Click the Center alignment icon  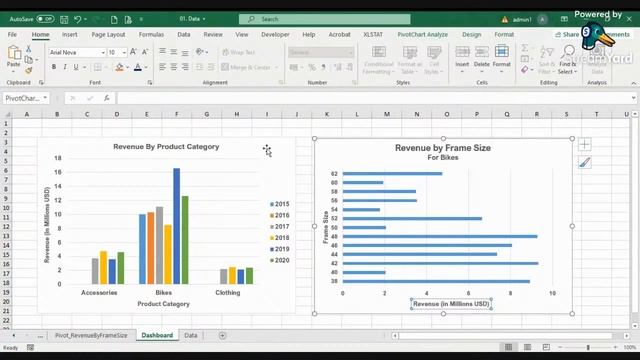point(174,67)
